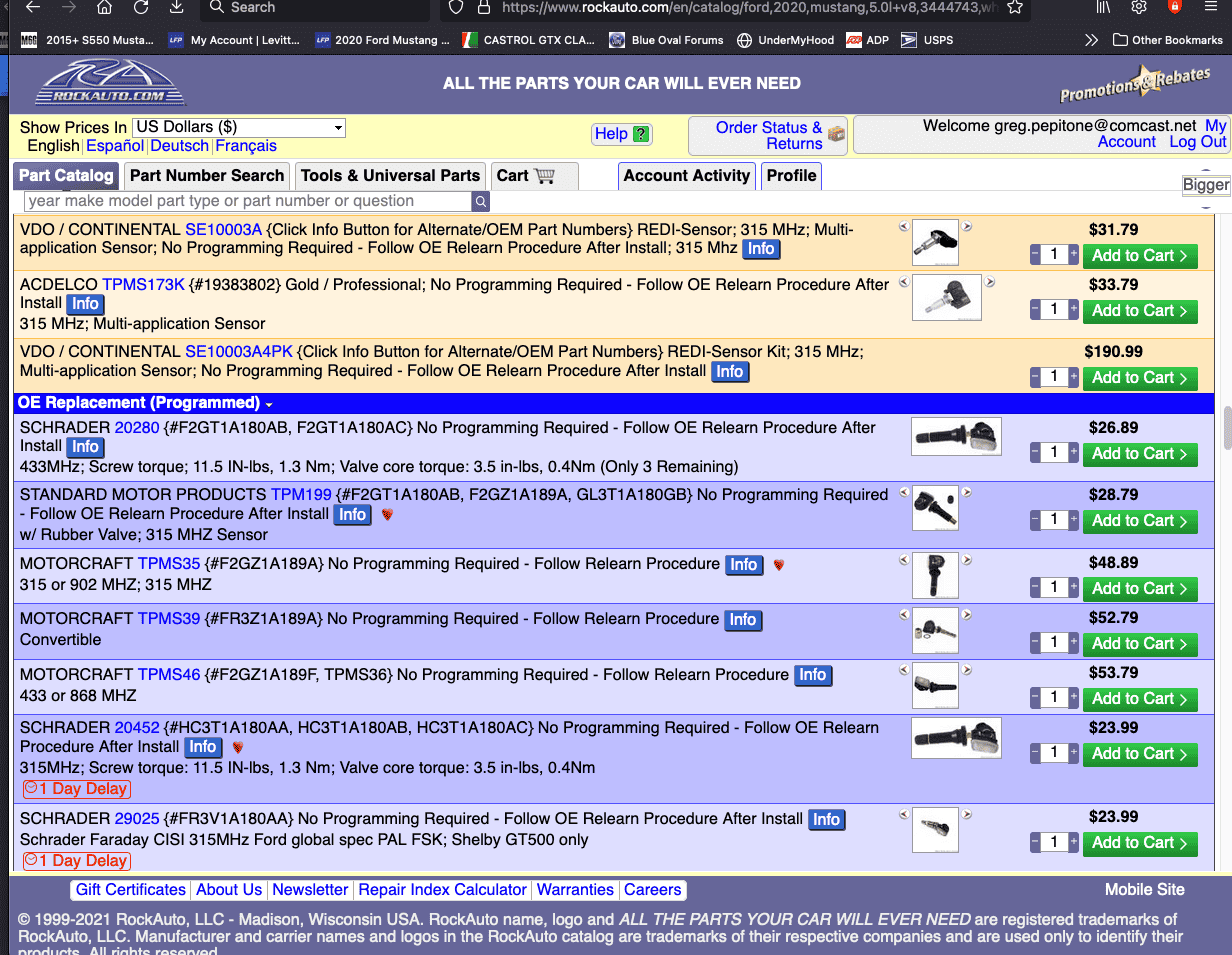This screenshot has width=1232, height=955.
Task: Add SCHRADER 20280 at $26.89 to cart
Action: (1140, 454)
